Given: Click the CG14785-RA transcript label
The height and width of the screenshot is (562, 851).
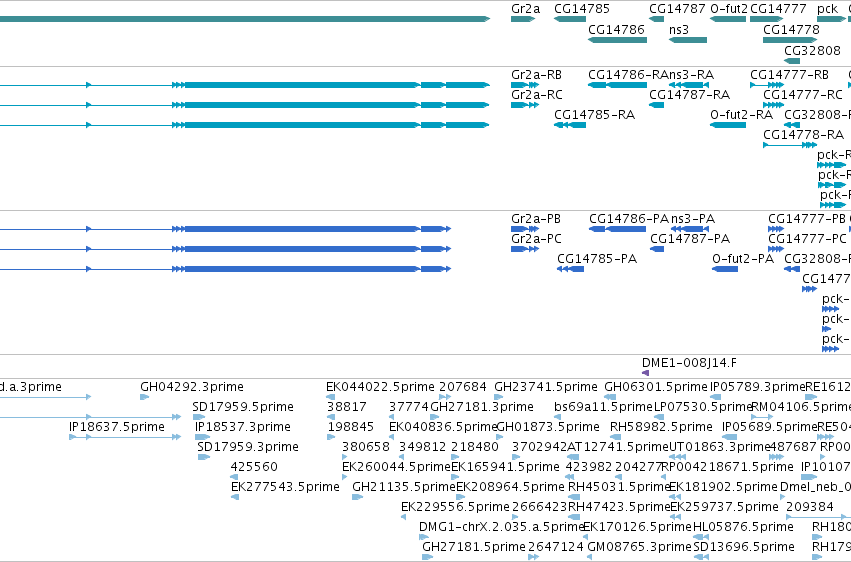Looking at the screenshot, I should pyautogui.click(x=594, y=115).
